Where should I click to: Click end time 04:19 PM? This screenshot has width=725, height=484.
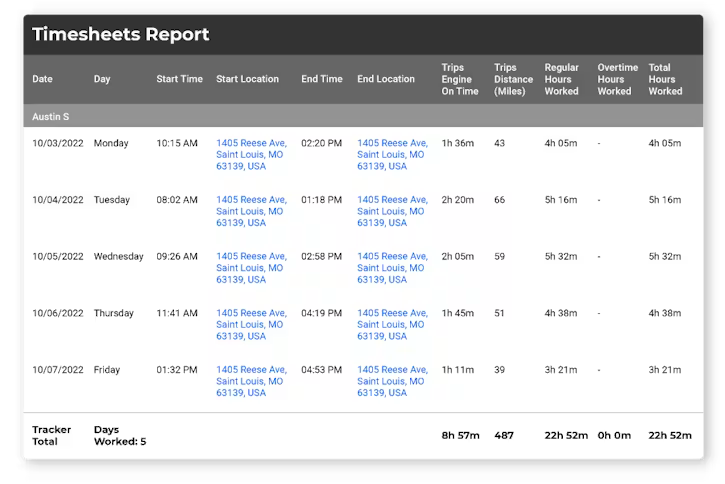pyautogui.click(x=321, y=313)
